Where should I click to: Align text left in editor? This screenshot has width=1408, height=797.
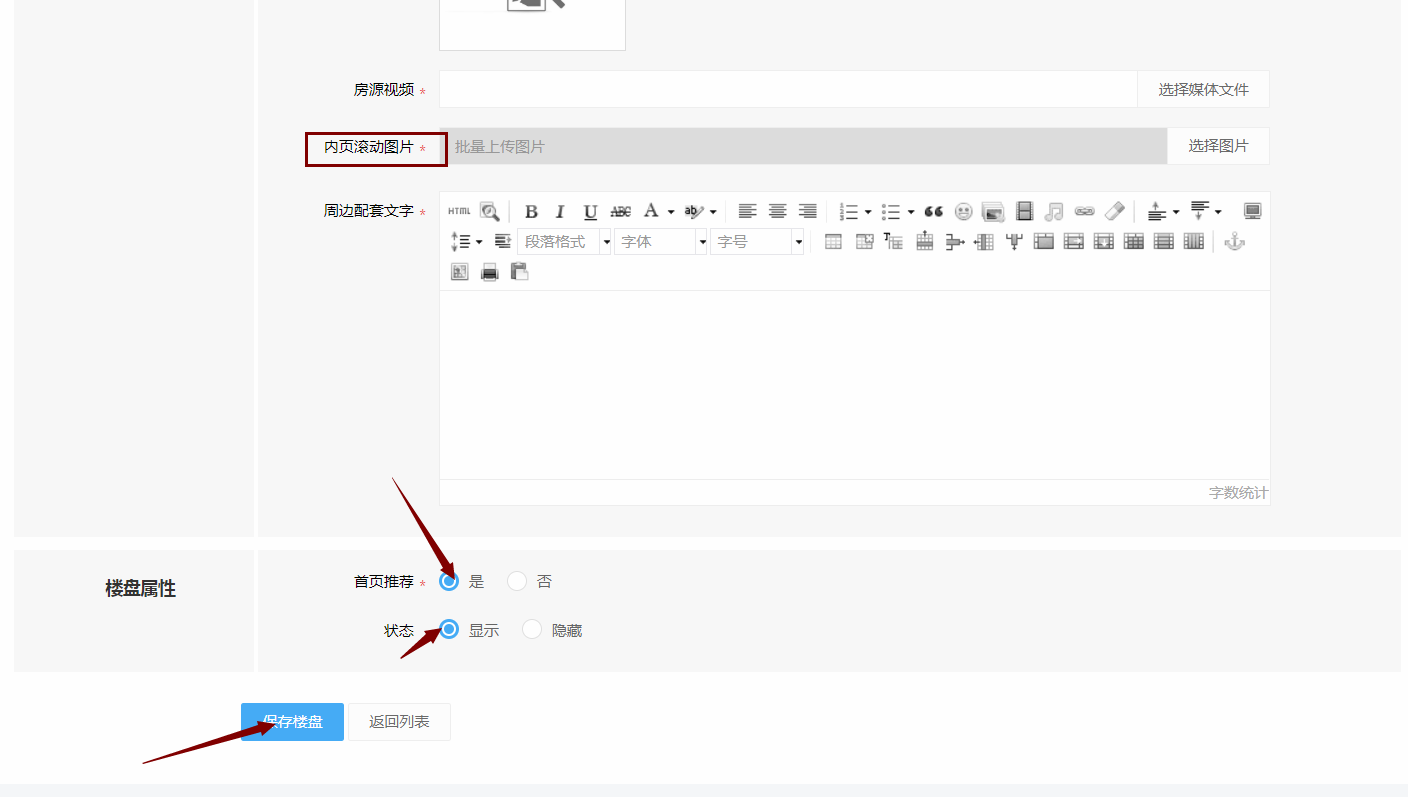click(747, 211)
